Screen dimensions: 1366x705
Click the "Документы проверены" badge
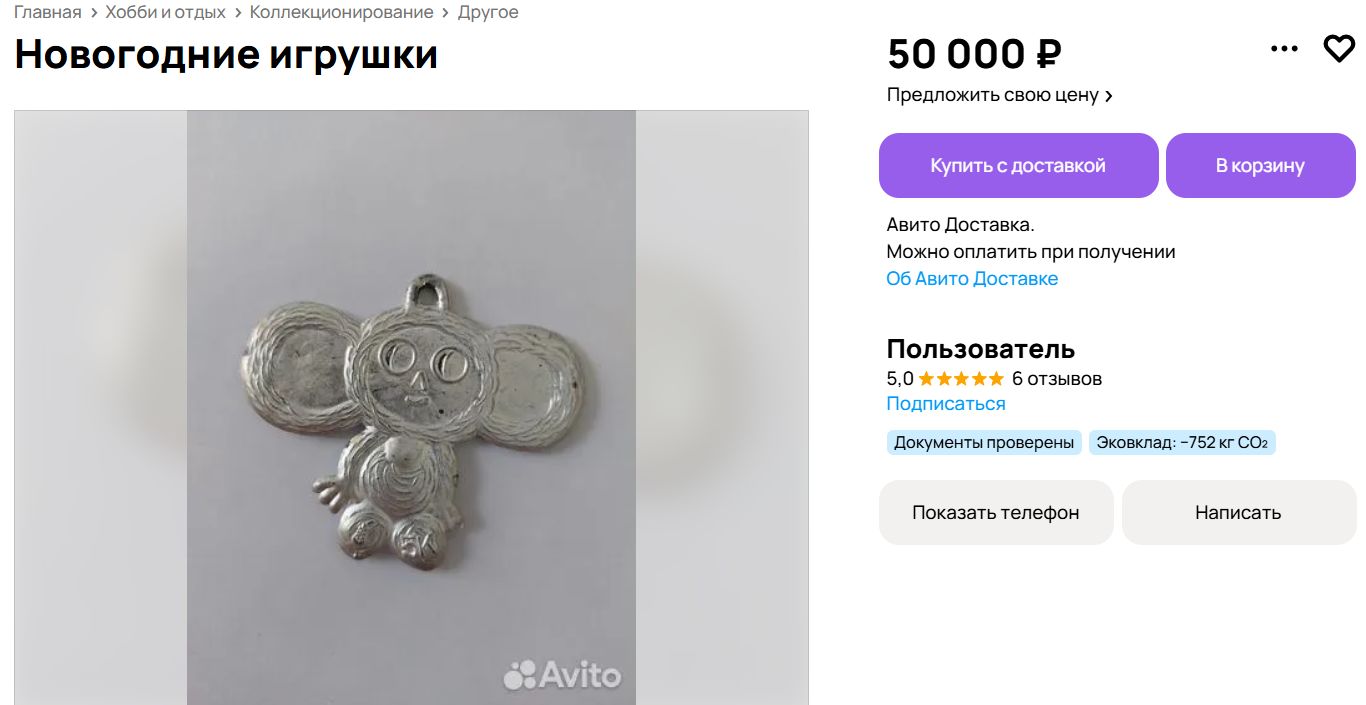tap(984, 443)
